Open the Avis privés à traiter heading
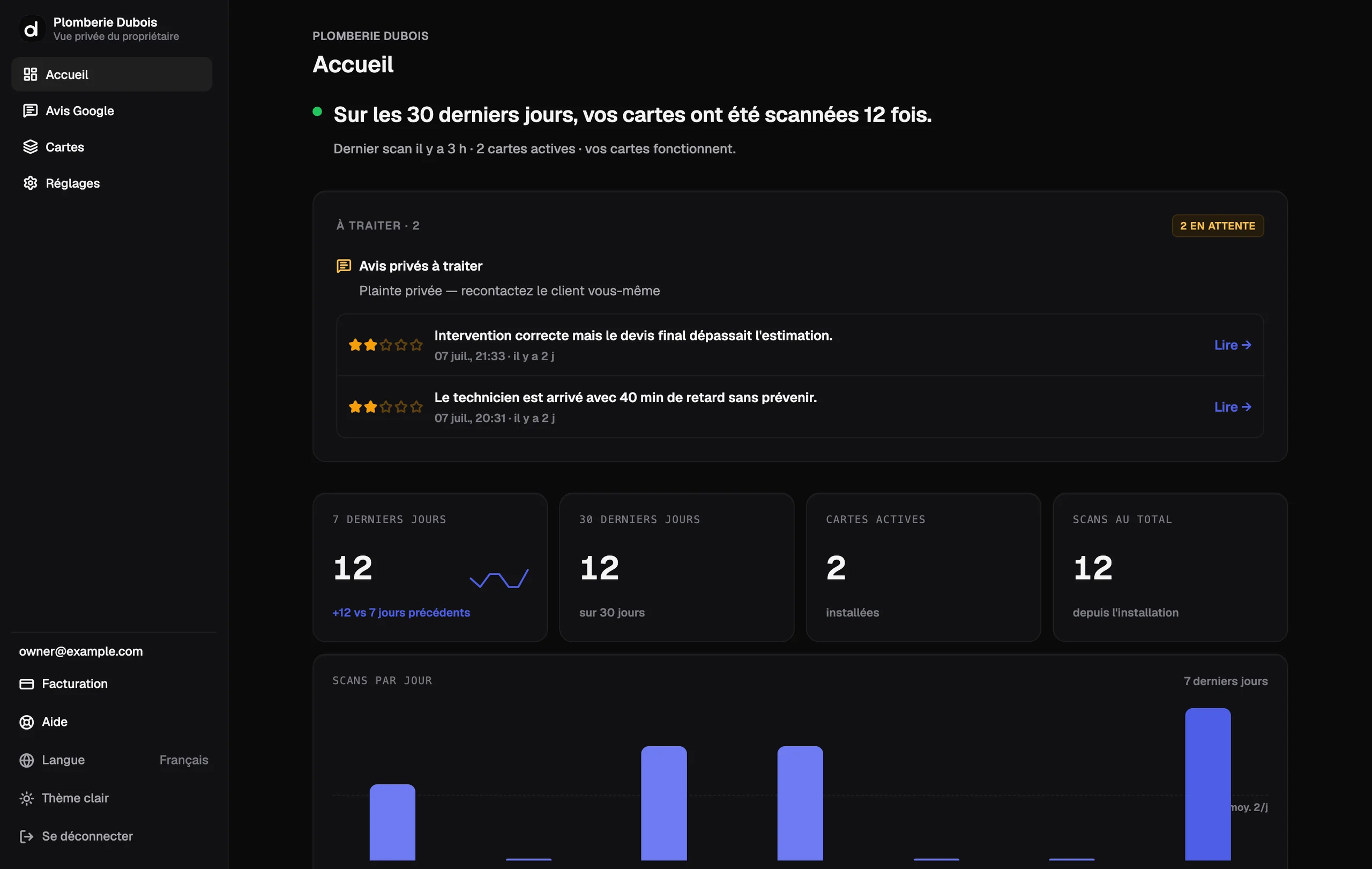 click(x=421, y=266)
